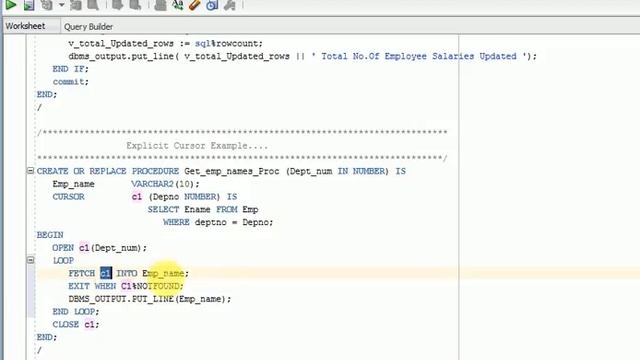This screenshot has height=360, width=640.
Task: Click the CURSOR keyword
Action: point(68,197)
